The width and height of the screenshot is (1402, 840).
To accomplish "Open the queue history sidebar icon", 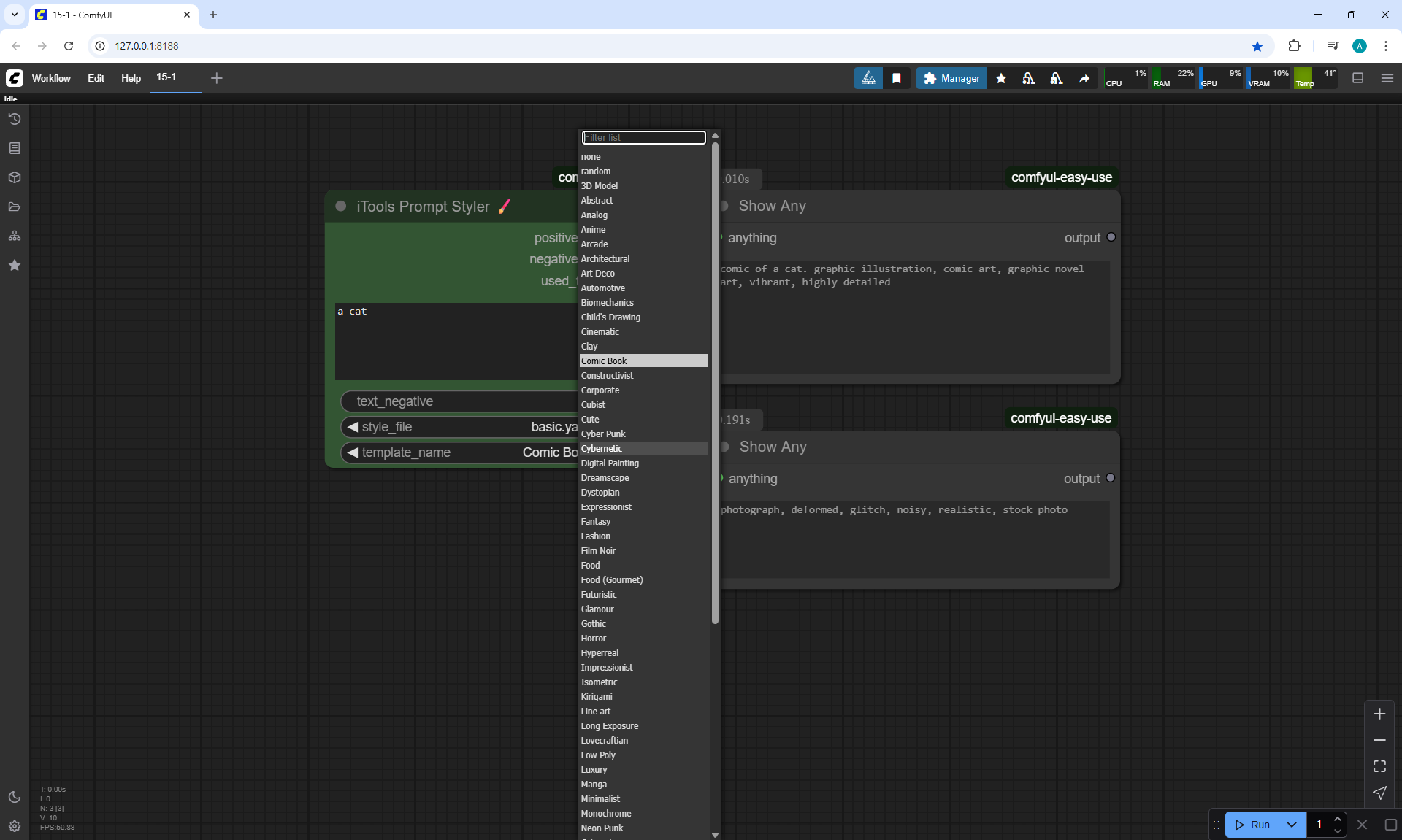I will pyautogui.click(x=15, y=119).
